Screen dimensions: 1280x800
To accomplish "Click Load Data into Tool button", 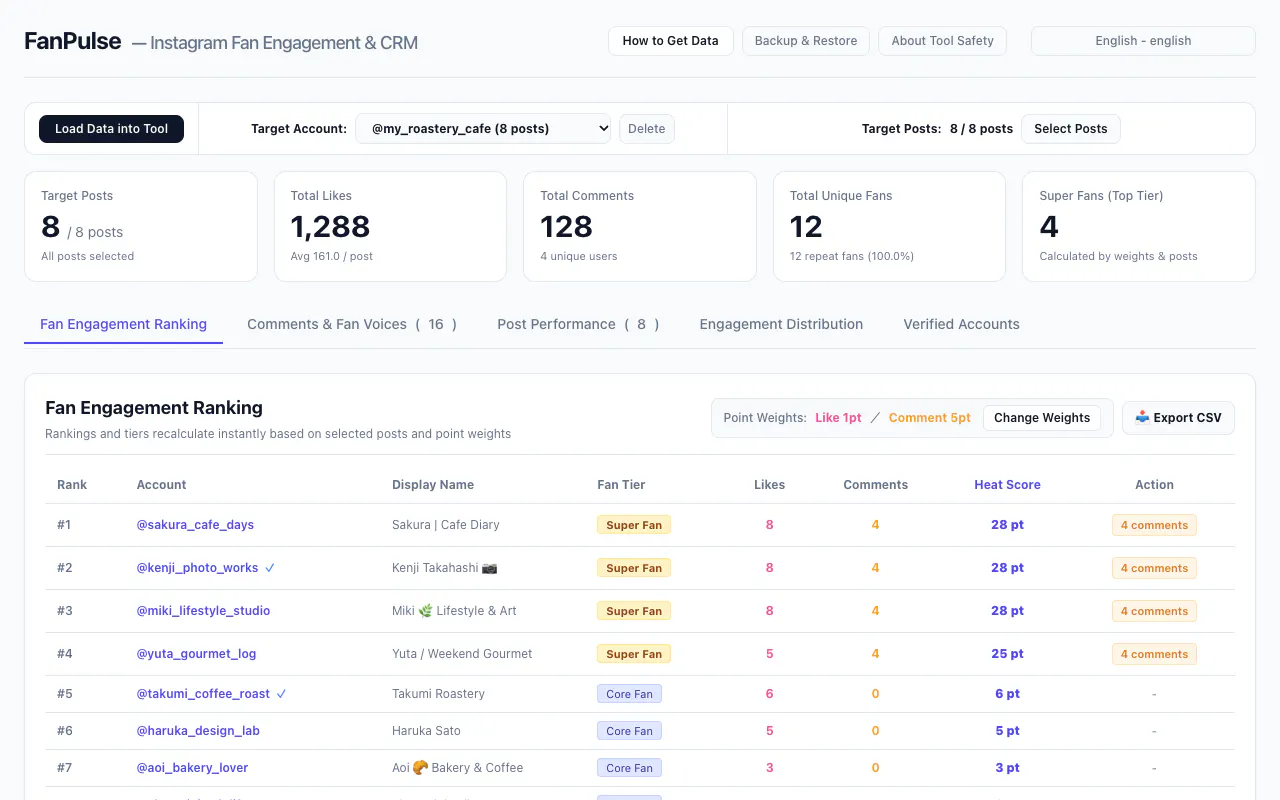I will (x=111, y=129).
